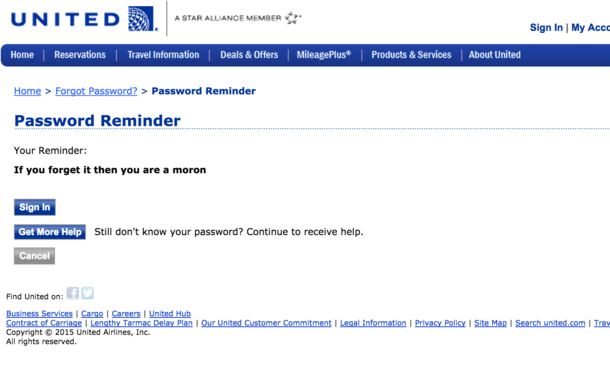The image size is (610, 389).
Task: Open the Reservations menu
Action: click(x=80, y=55)
